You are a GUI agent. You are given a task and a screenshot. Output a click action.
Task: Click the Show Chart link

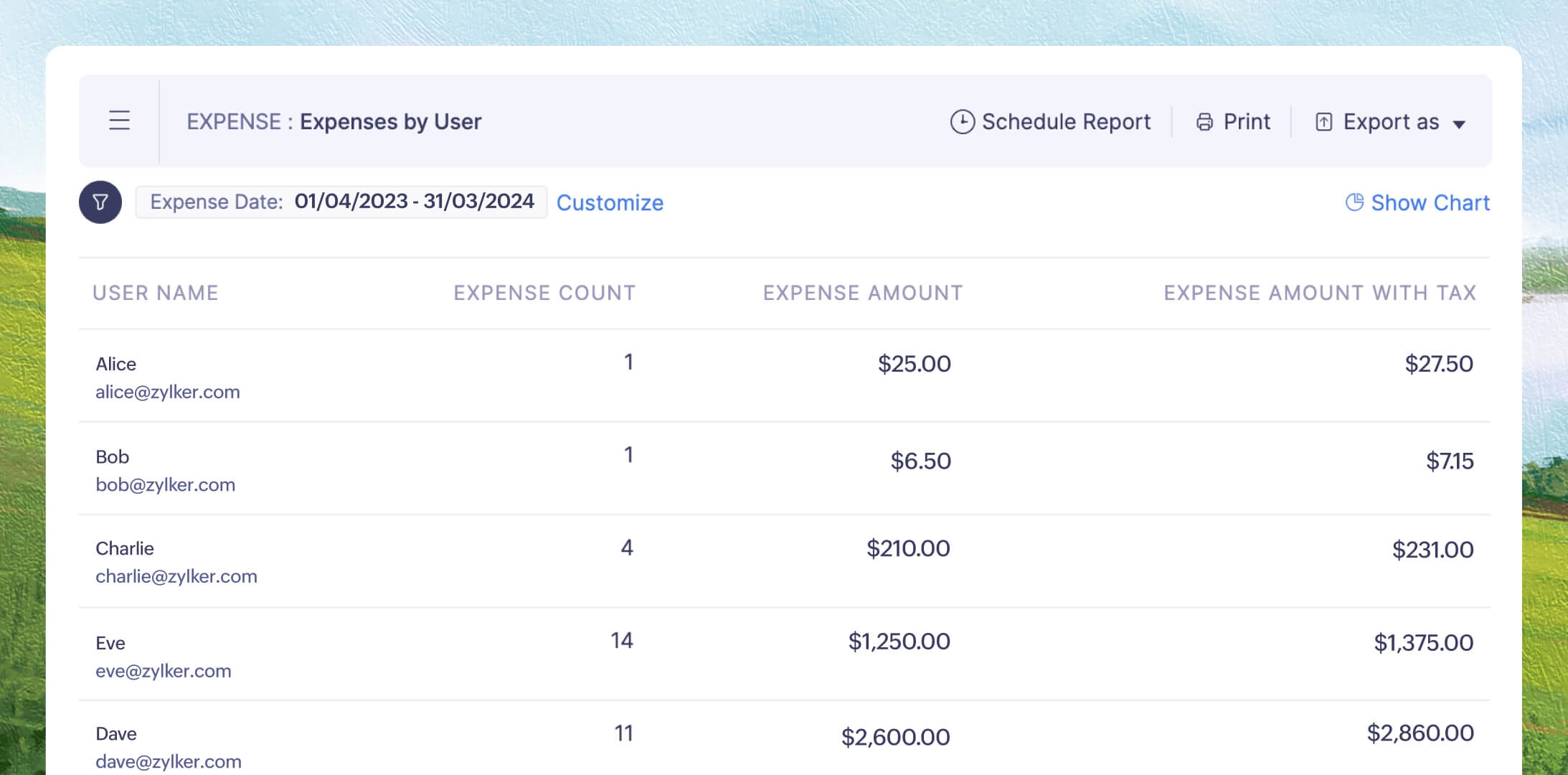[x=1430, y=203]
